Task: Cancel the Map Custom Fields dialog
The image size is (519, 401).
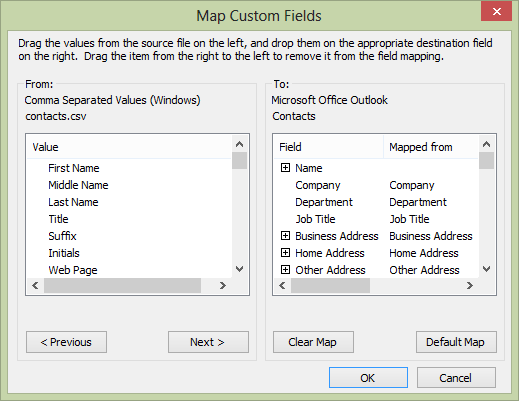Action: [x=456, y=378]
